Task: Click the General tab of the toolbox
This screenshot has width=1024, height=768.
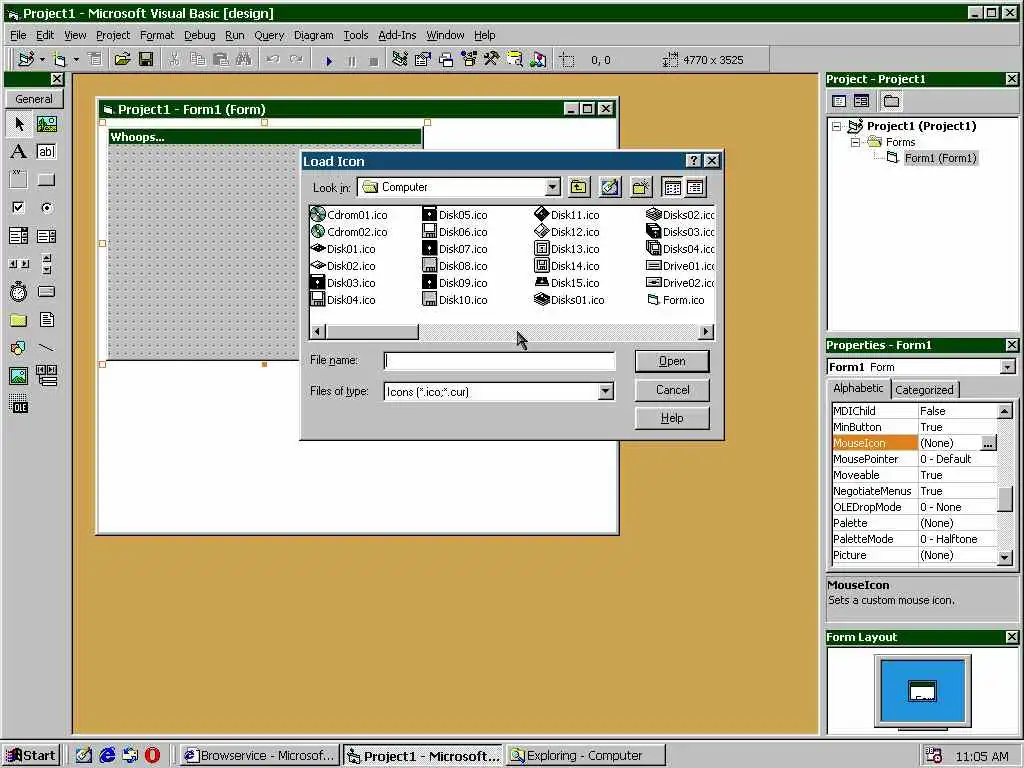Action: tap(34, 99)
